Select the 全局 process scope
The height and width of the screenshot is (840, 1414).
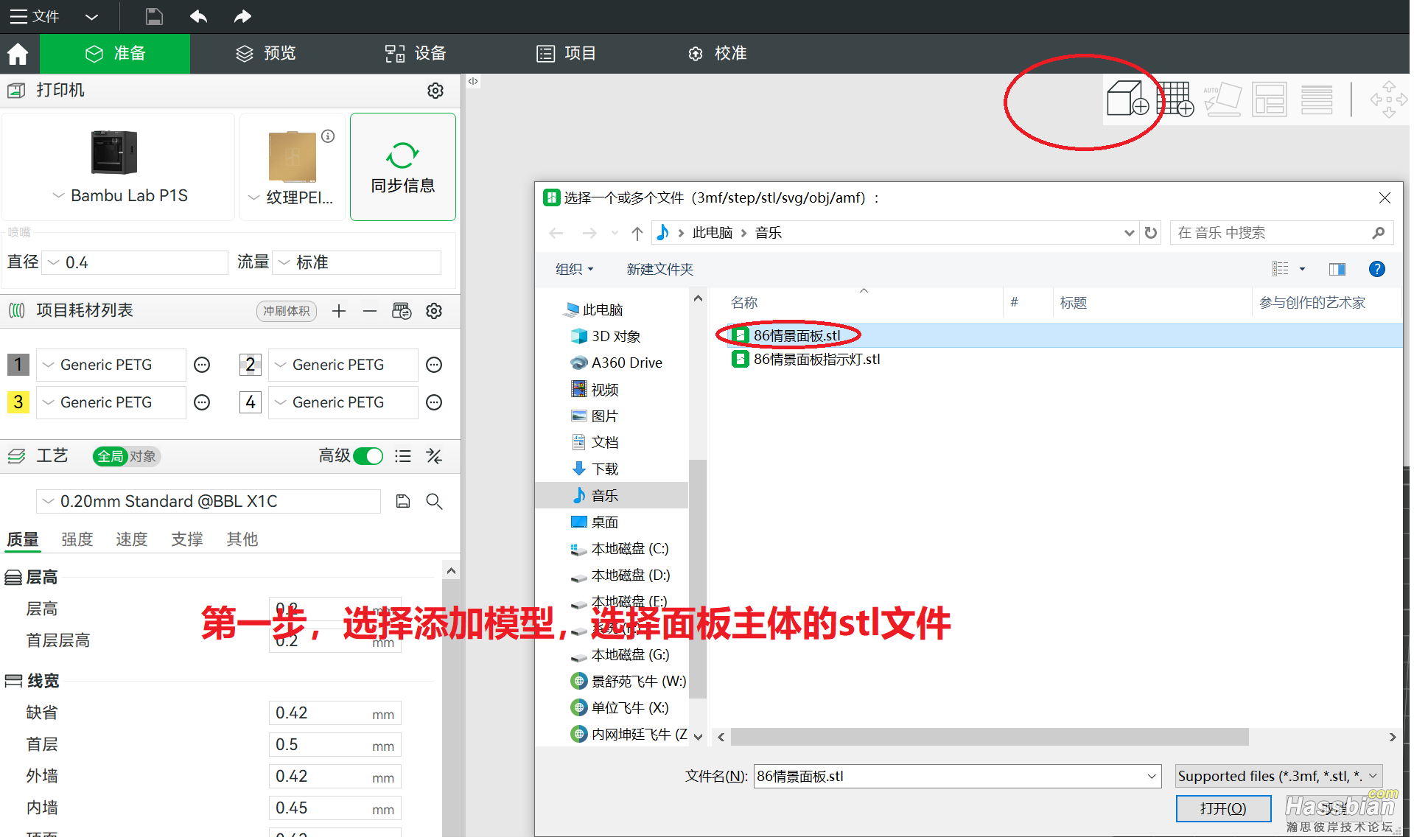click(x=111, y=456)
